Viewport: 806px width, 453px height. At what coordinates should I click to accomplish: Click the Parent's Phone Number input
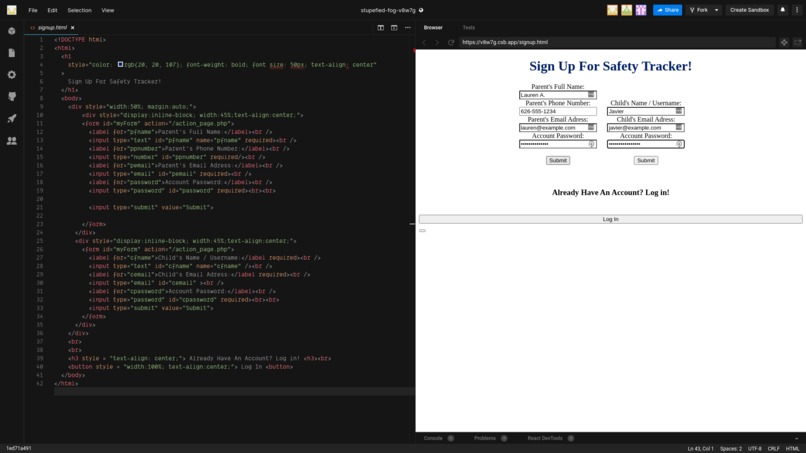pos(558,111)
